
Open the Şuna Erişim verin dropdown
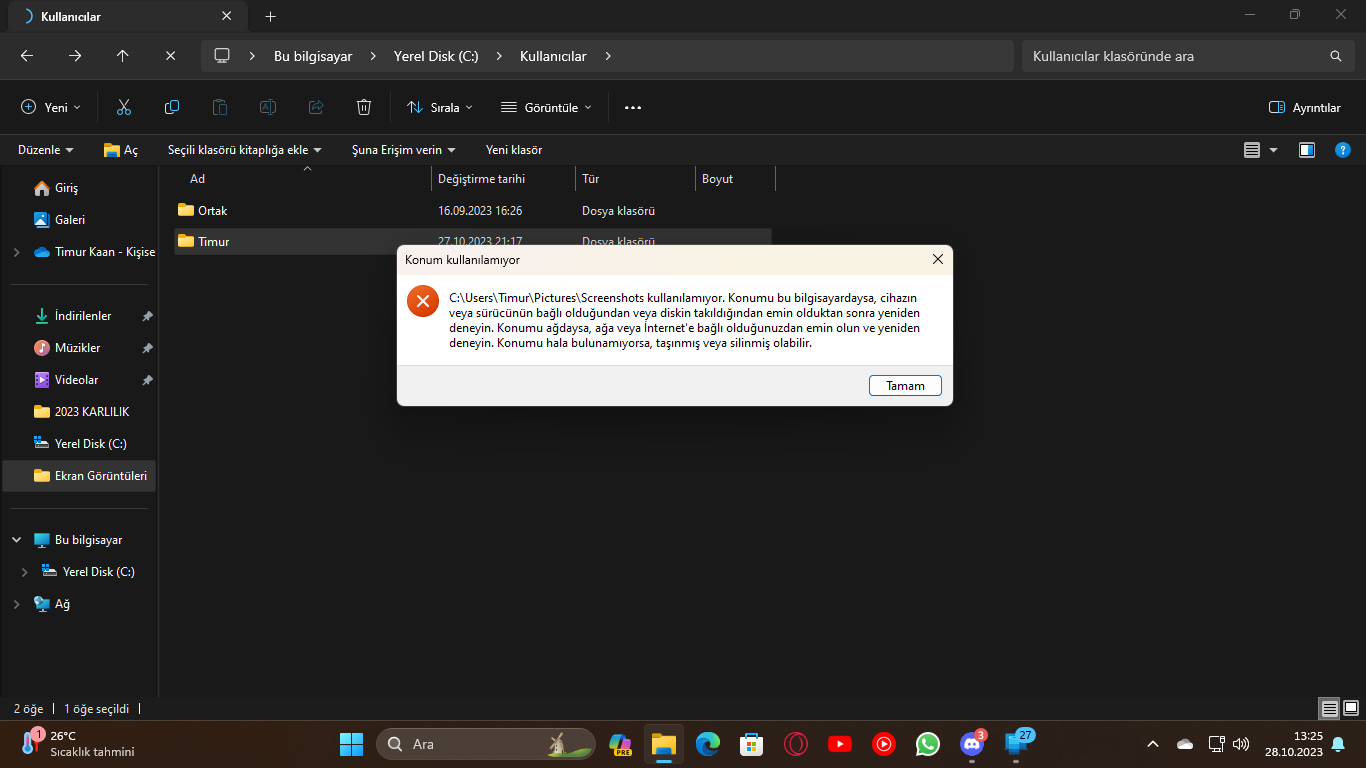(x=404, y=150)
